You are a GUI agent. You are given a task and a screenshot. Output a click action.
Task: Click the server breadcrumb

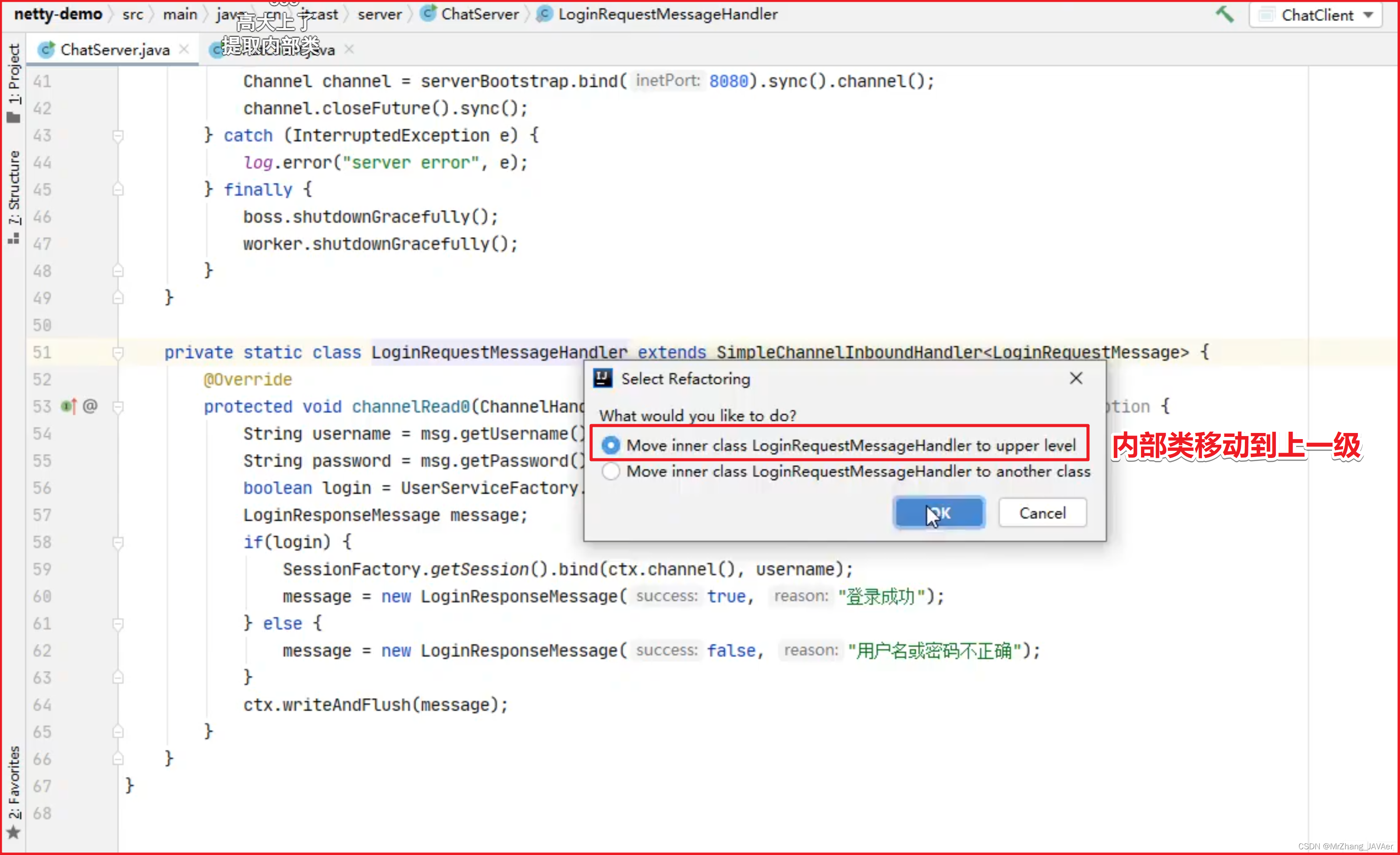pos(380,14)
